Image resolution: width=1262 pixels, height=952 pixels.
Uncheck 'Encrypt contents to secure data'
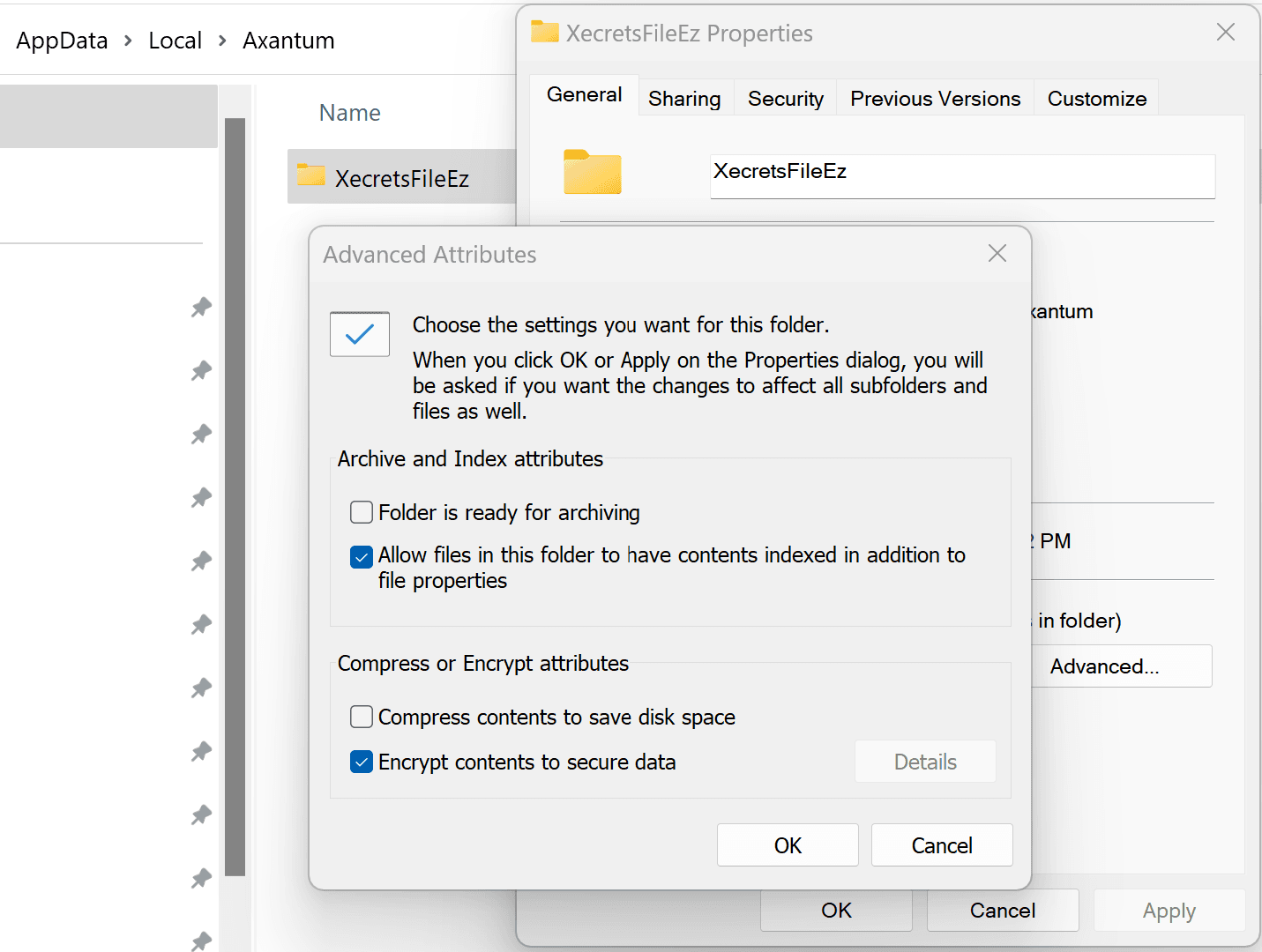tap(361, 762)
